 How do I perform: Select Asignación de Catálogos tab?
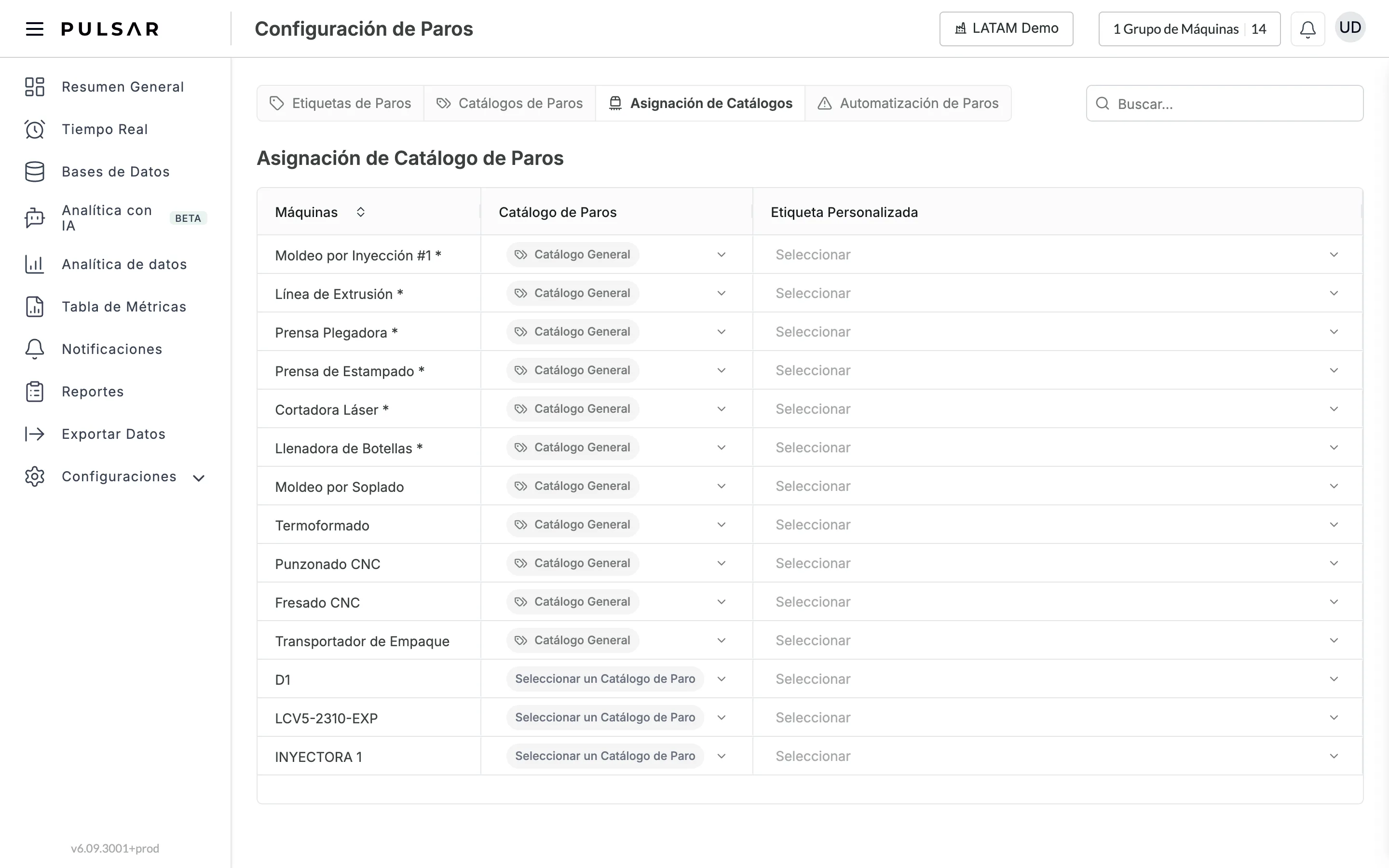(x=700, y=103)
